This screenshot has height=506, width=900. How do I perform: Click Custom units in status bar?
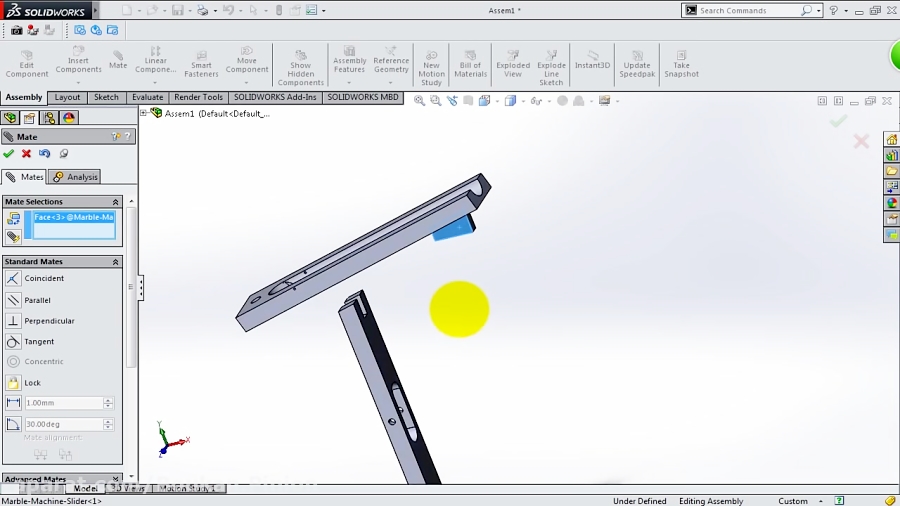click(793, 501)
